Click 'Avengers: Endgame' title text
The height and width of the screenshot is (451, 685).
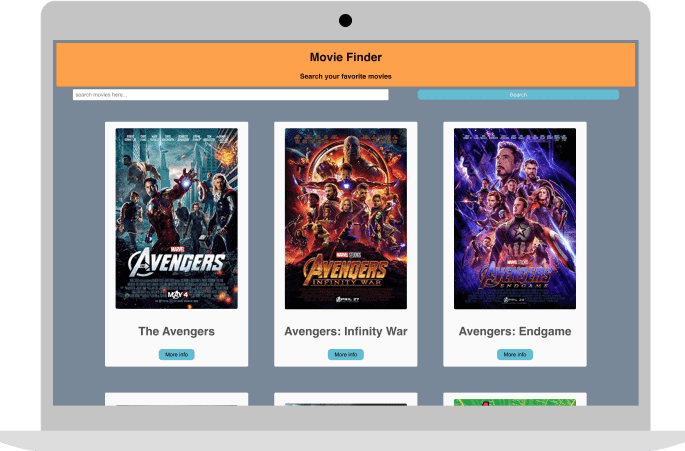coord(515,331)
